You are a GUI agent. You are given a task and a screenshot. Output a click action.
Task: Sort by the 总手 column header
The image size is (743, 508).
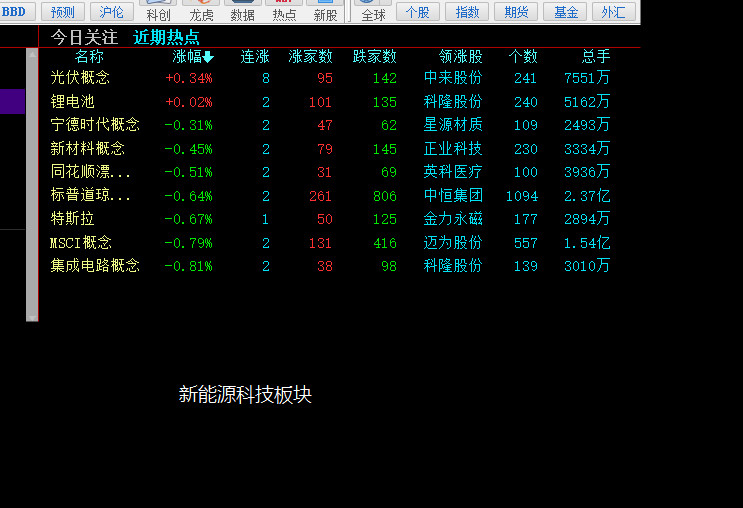pos(596,57)
